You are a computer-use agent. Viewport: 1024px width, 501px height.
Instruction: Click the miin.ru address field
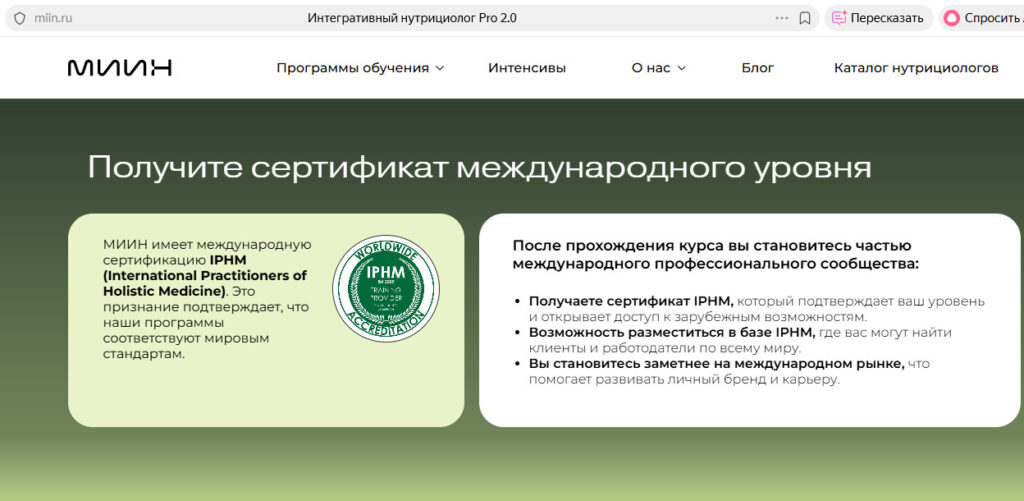coord(53,18)
